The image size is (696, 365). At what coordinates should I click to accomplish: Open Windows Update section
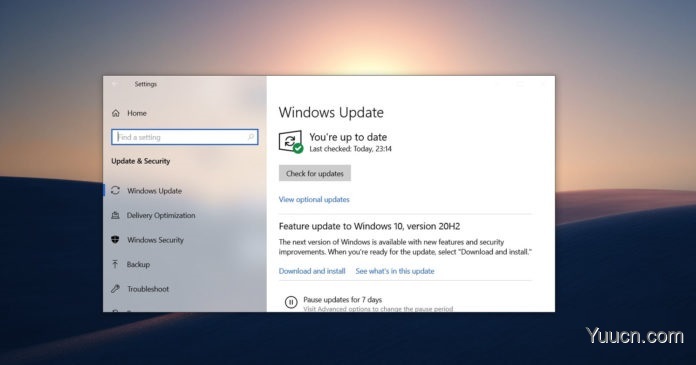click(154, 191)
